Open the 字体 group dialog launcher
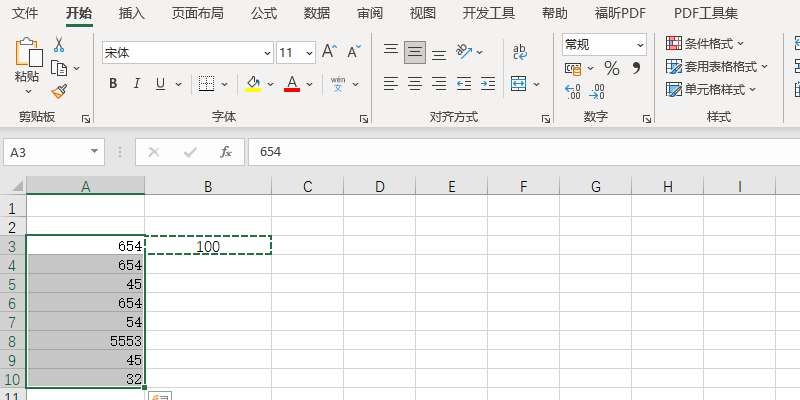The image size is (800, 400). click(364, 119)
